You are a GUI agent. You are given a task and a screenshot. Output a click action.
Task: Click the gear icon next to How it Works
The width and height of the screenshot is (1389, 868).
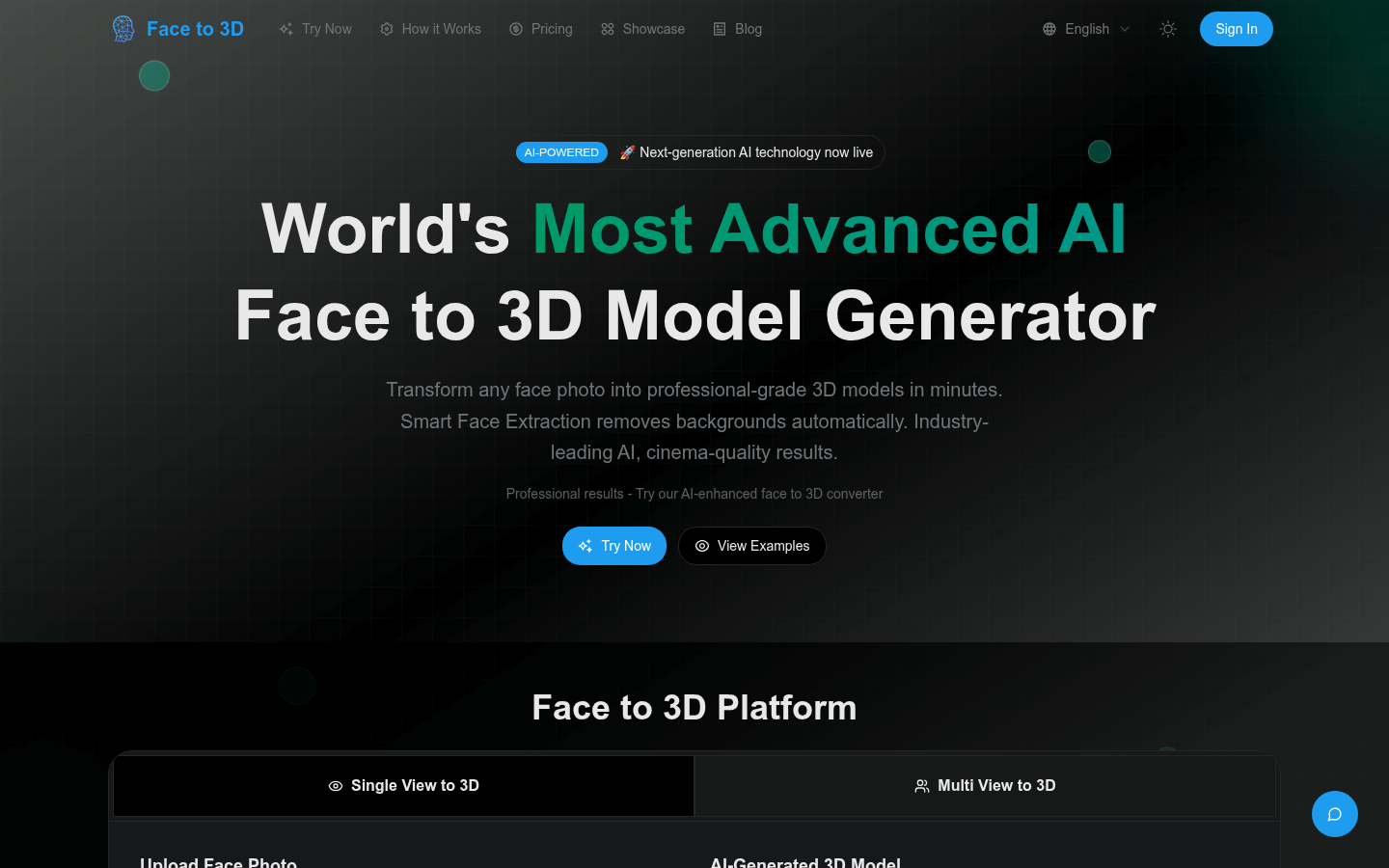coord(386,29)
